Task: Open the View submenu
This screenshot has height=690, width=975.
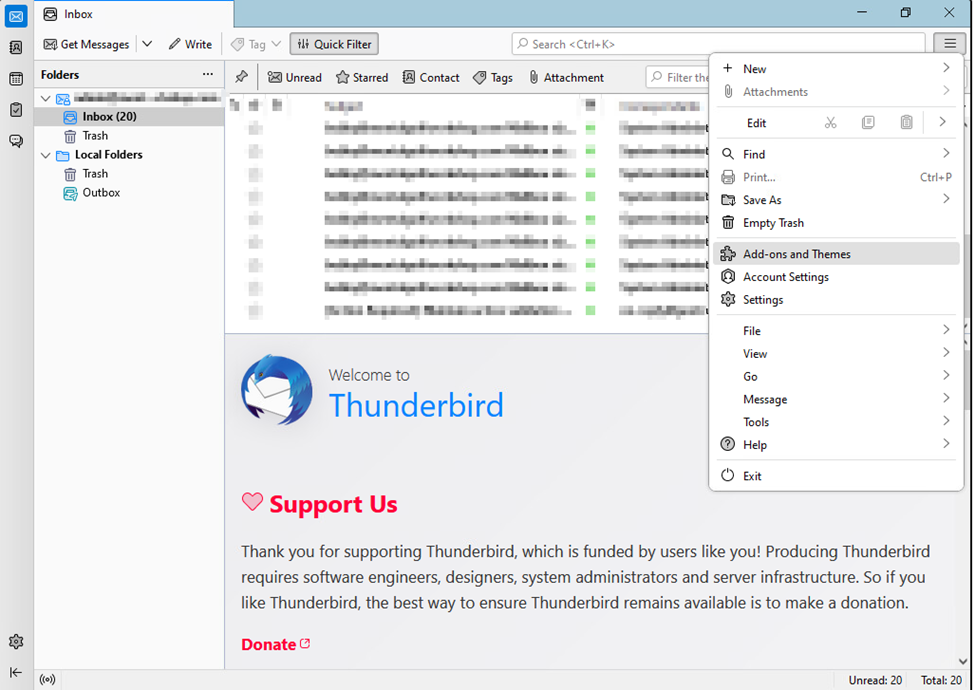Action: (836, 353)
